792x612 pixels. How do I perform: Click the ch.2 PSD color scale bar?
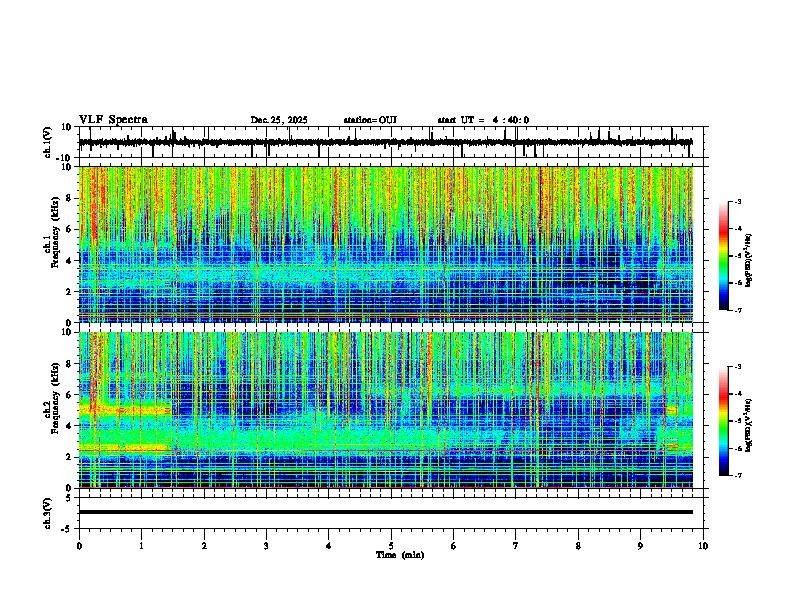(724, 421)
